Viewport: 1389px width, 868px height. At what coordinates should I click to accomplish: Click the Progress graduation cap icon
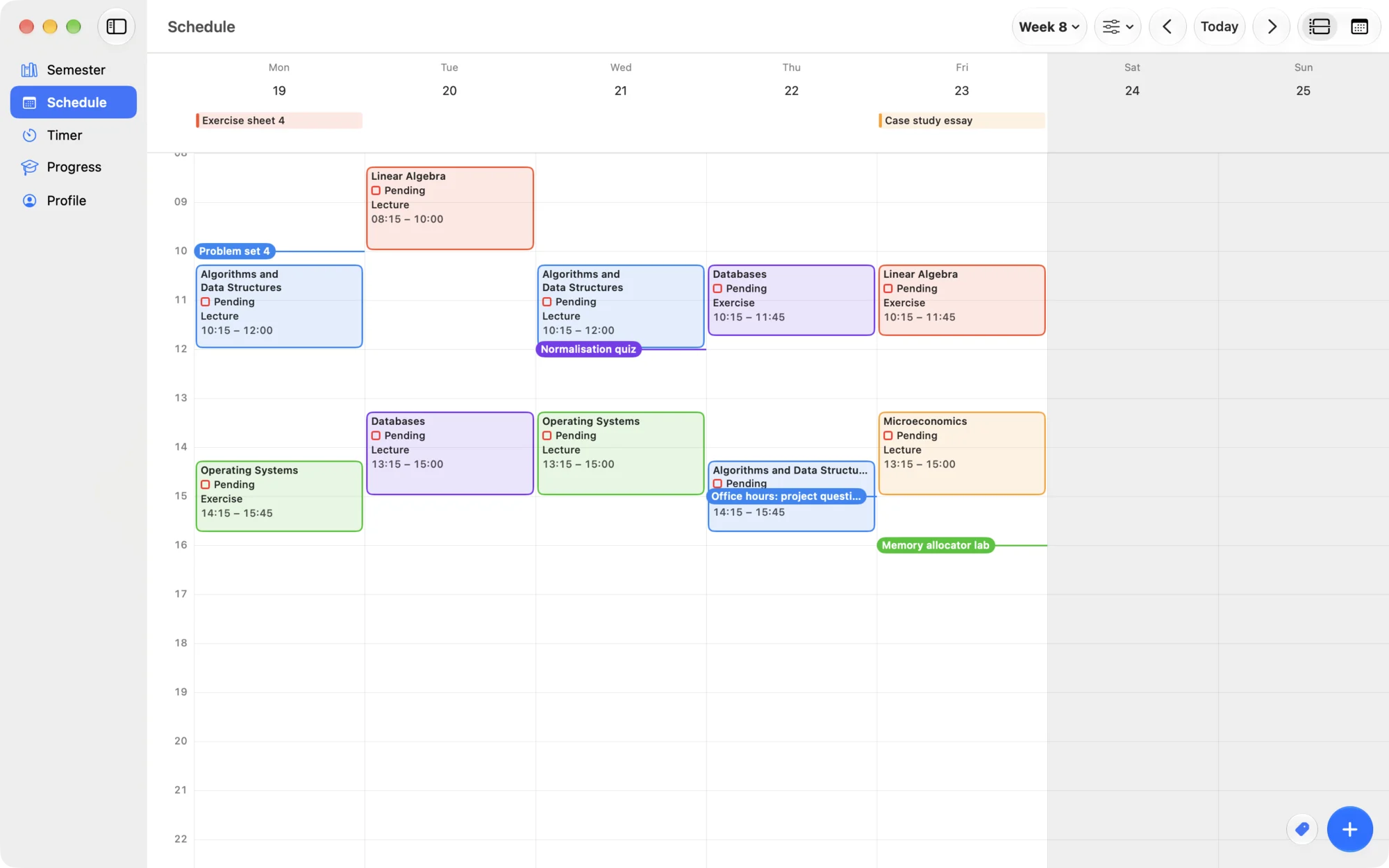(x=29, y=167)
